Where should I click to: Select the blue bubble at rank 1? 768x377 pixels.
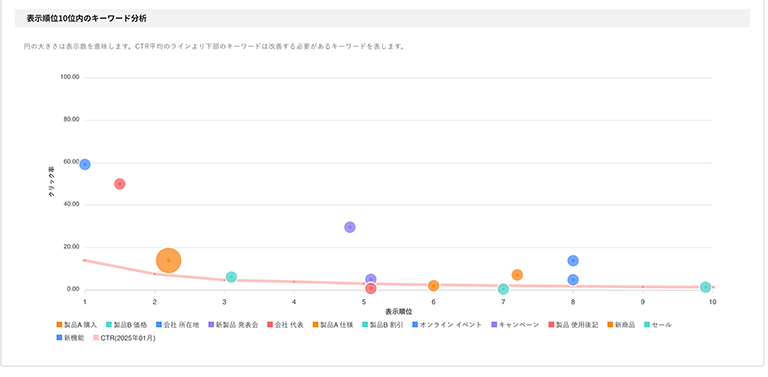(x=85, y=165)
